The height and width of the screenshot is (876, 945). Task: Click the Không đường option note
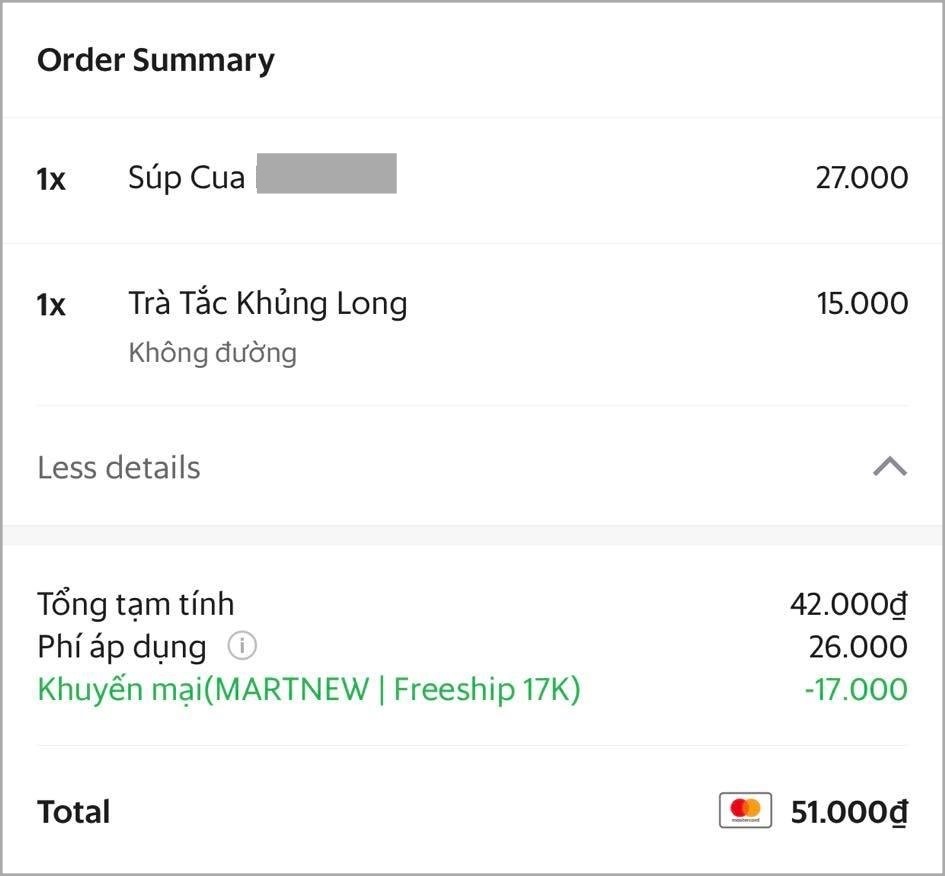pos(211,352)
